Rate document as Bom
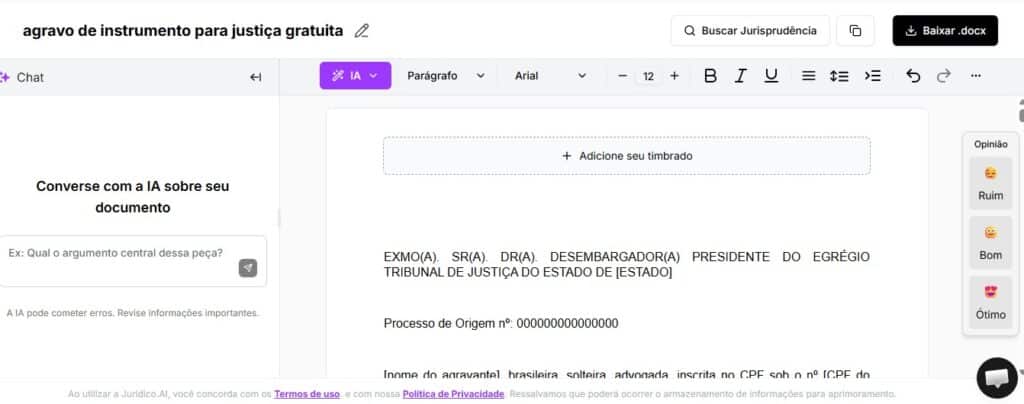This screenshot has width=1024, height=404. click(x=990, y=243)
